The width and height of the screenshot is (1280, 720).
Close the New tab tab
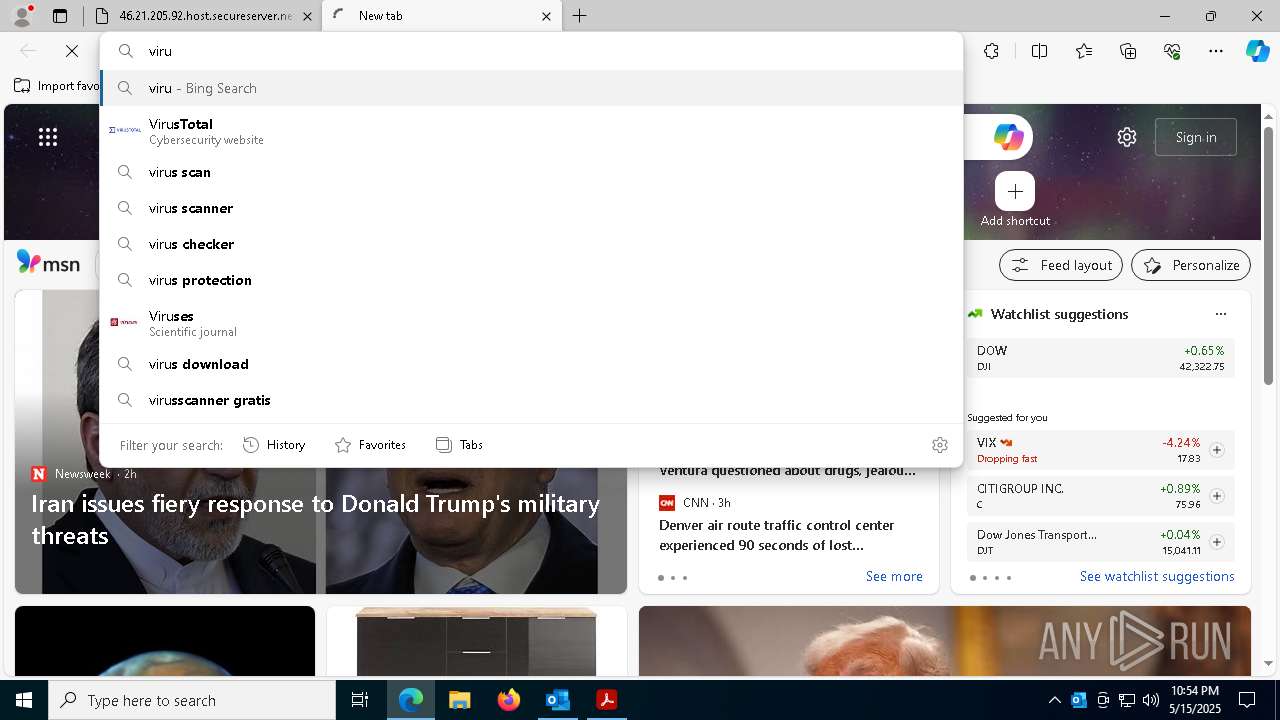pos(546,16)
